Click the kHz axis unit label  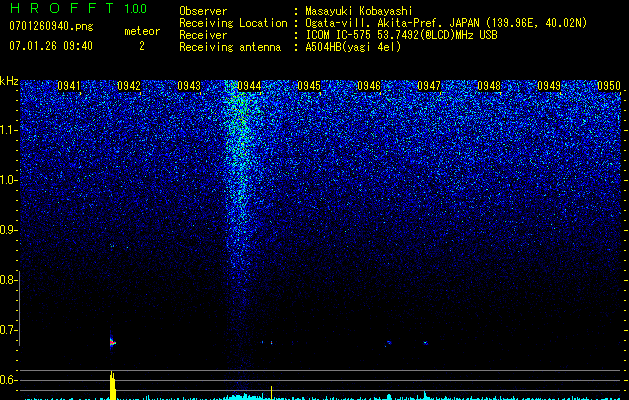point(9,81)
